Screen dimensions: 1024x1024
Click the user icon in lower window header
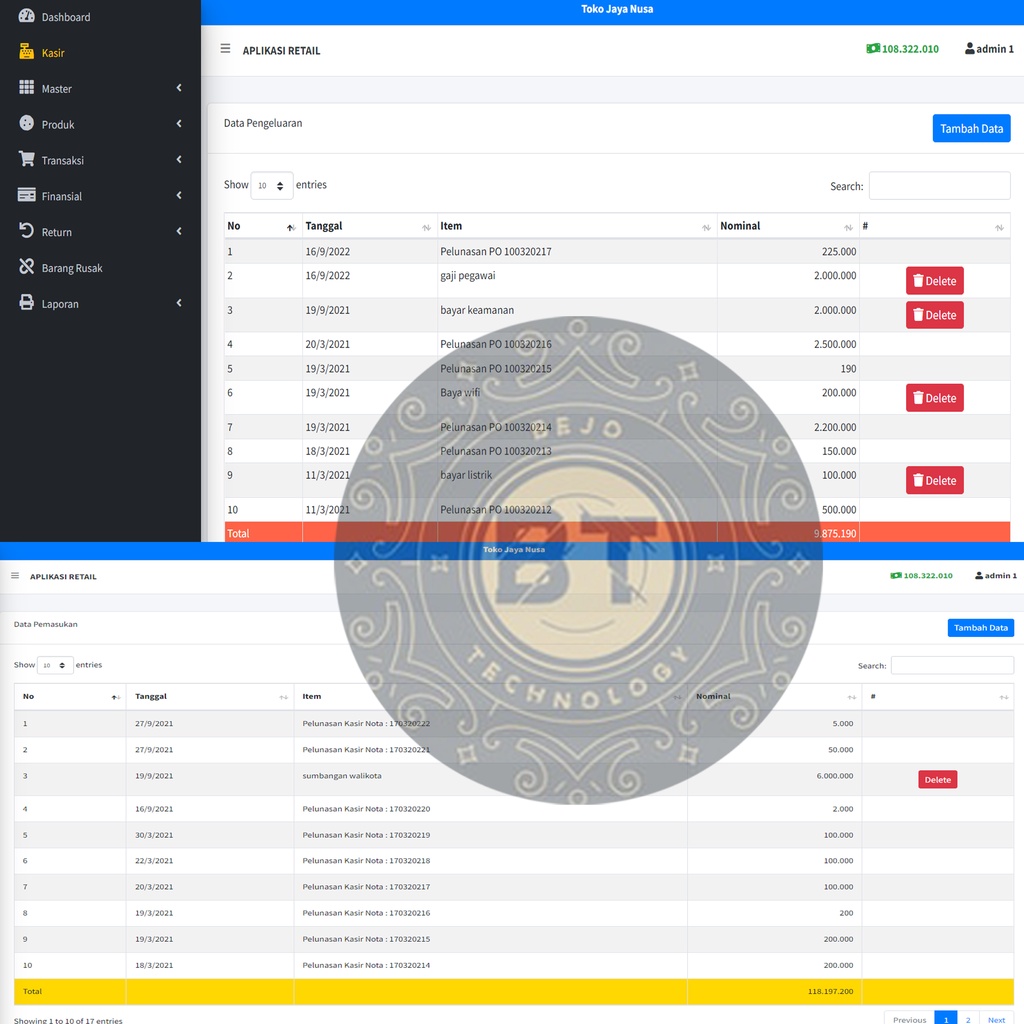(x=979, y=575)
